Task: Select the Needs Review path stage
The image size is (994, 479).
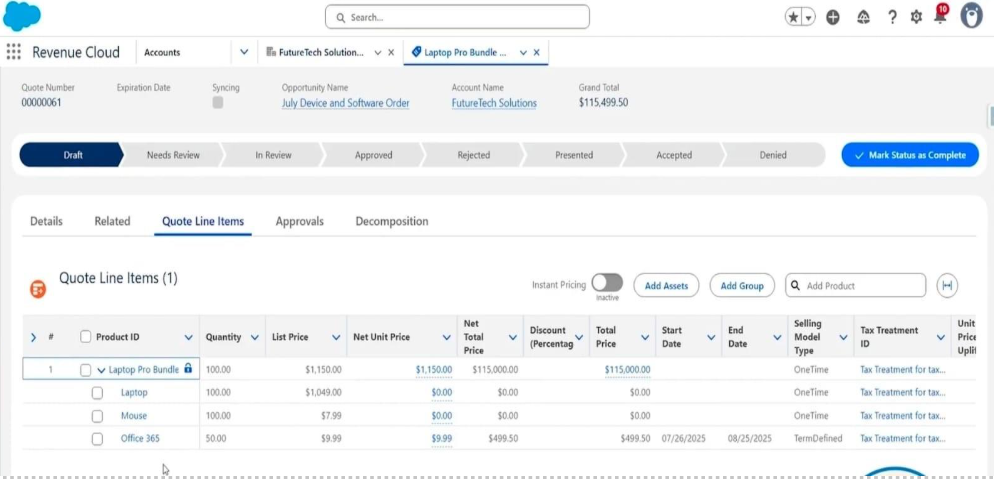Action: 173,155
